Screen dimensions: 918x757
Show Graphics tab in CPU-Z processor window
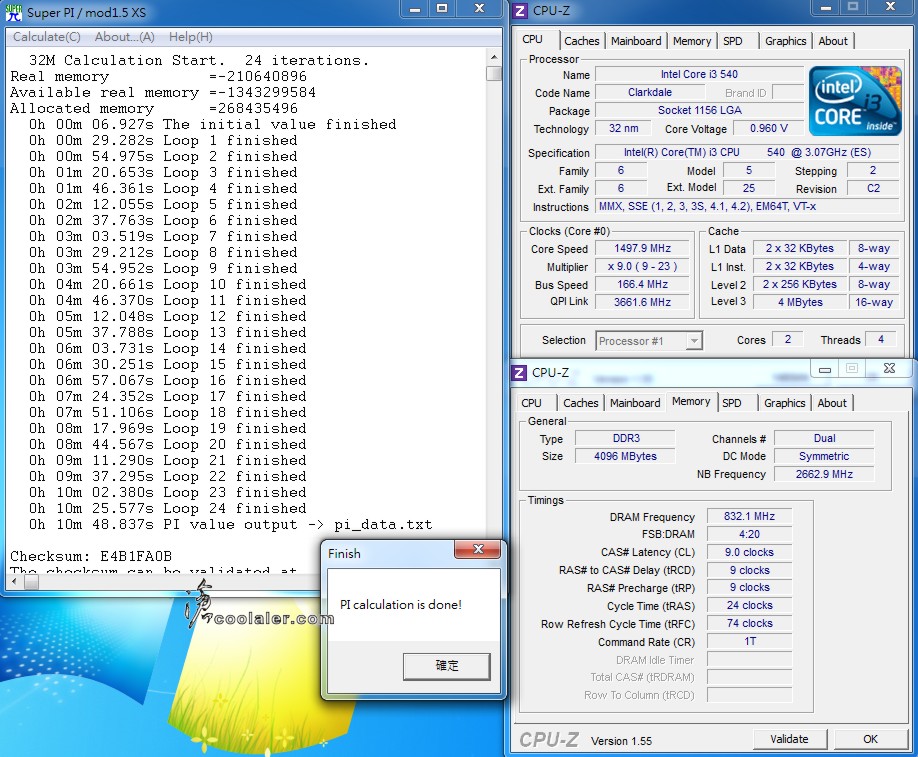(x=785, y=41)
